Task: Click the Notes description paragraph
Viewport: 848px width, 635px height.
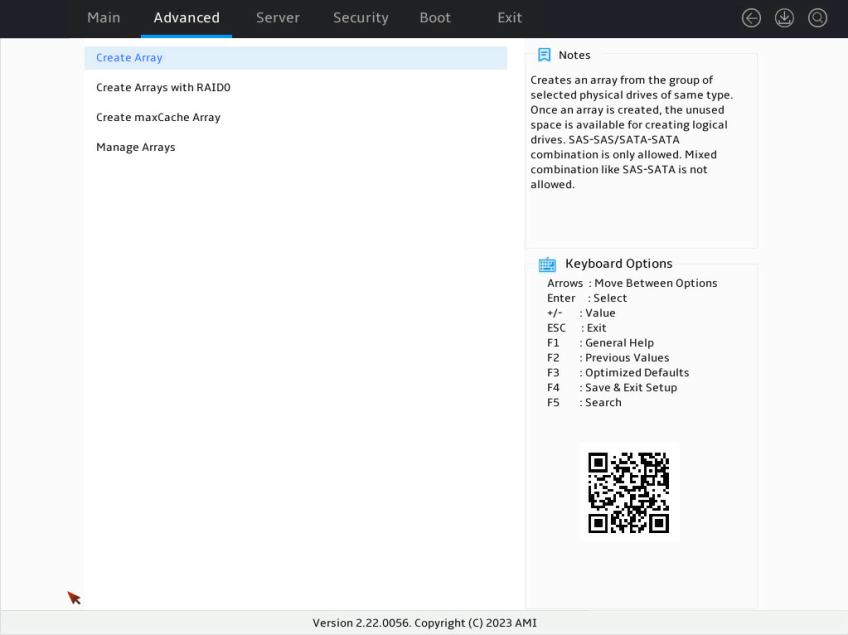Action: click(x=632, y=132)
